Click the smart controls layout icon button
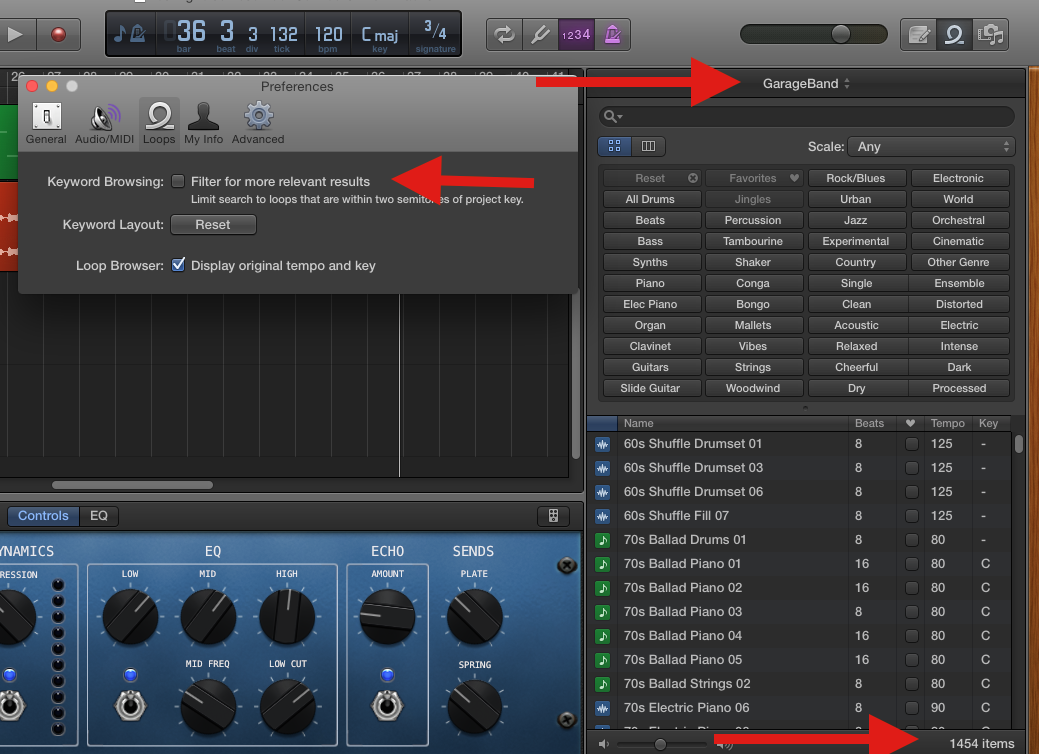The image size is (1039, 754). [x=553, y=515]
